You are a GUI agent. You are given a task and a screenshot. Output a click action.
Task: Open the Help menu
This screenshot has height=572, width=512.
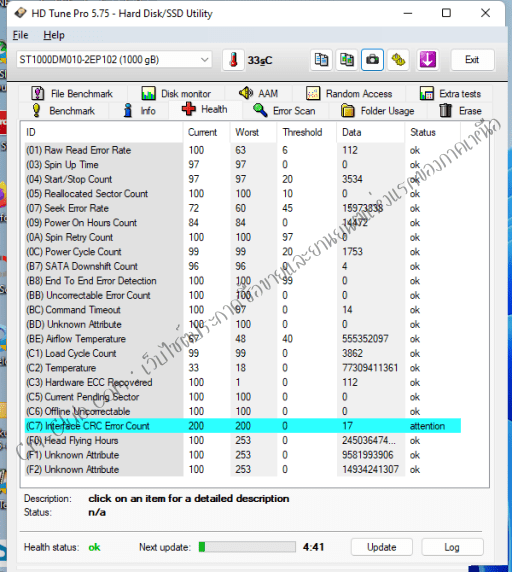54,35
